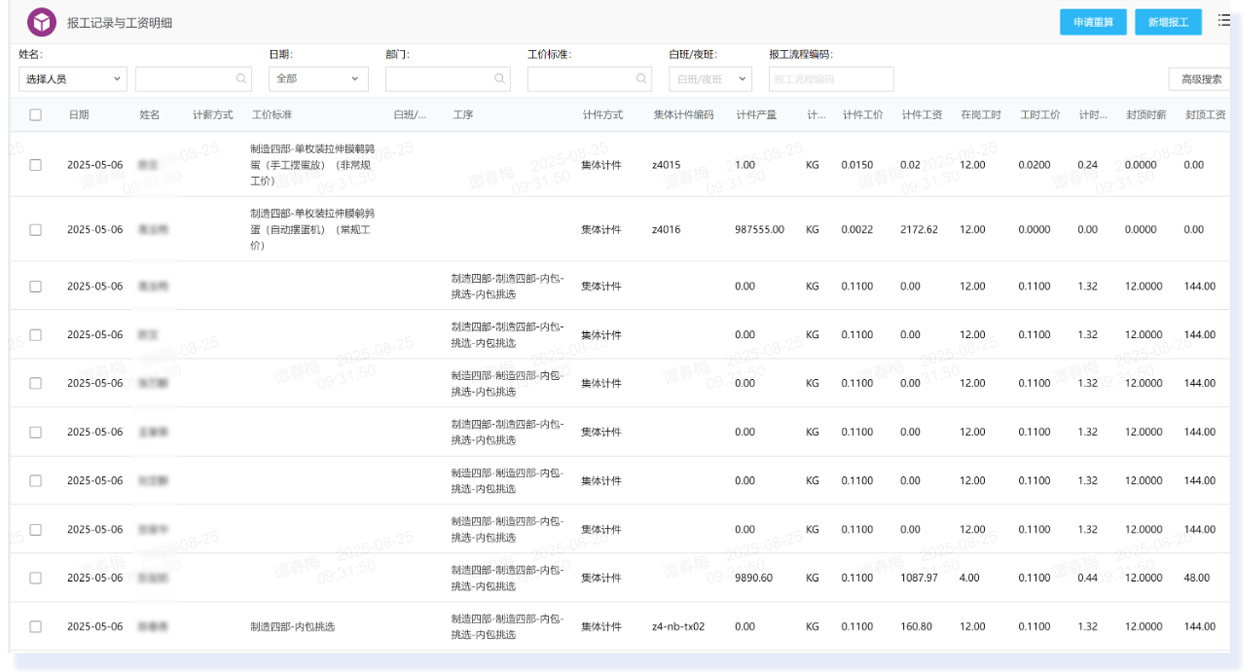Focus the 工价标准 filter search field
The height and width of the screenshot is (672, 1246).
click(x=590, y=79)
